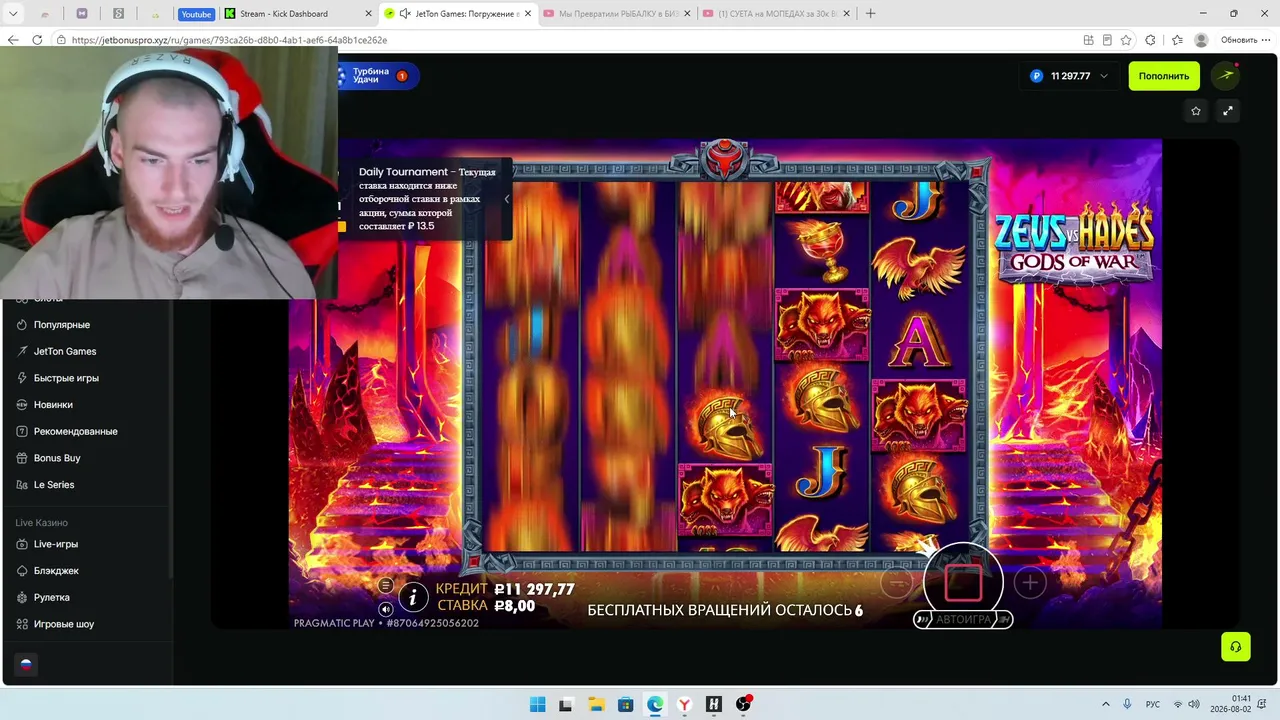Viewport: 1280px width, 720px height.
Task: Open OBS Studio from the taskbar
Action: [x=743, y=704]
